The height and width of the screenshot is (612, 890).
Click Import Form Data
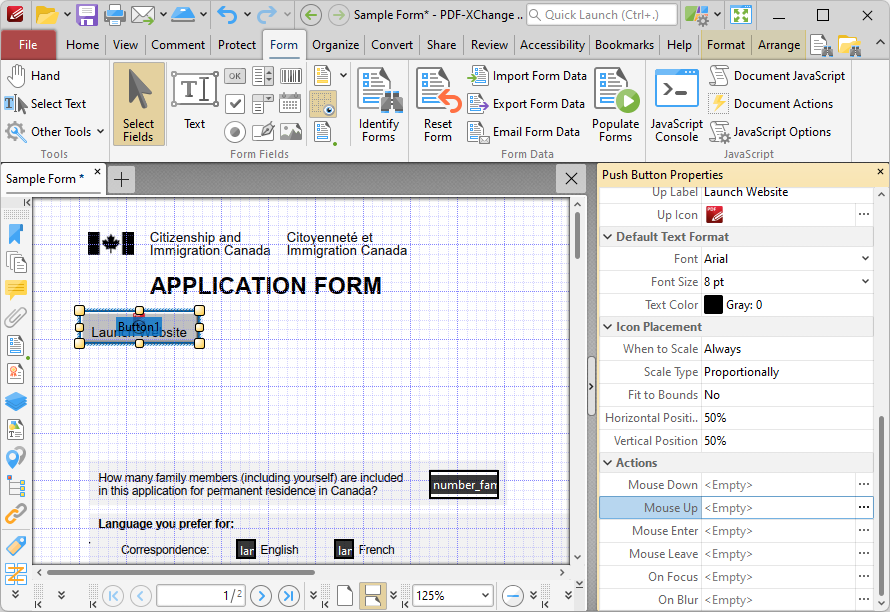point(527,76)
